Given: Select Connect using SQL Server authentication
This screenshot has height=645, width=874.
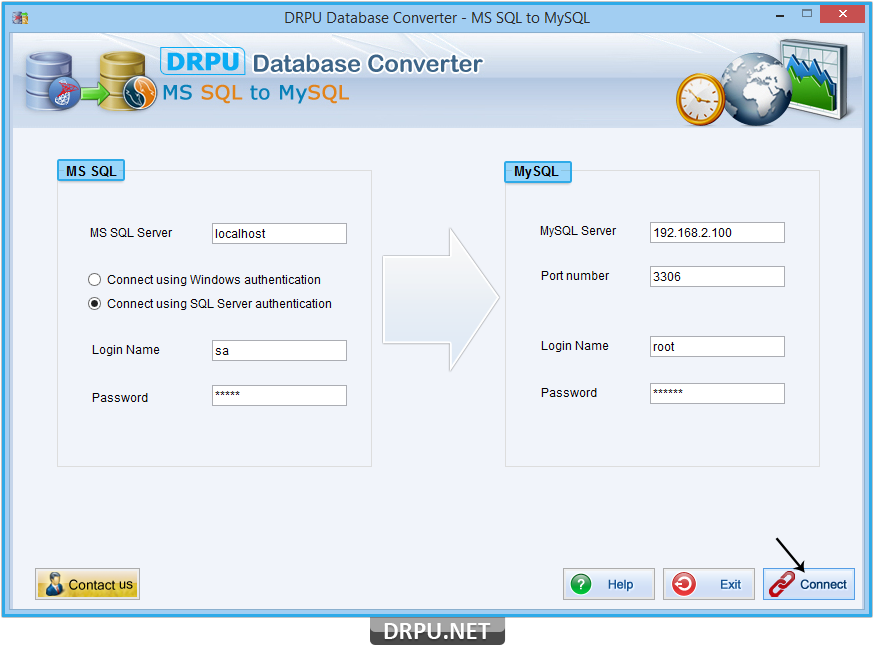Looking at the screenshot, I should [210, 303].
